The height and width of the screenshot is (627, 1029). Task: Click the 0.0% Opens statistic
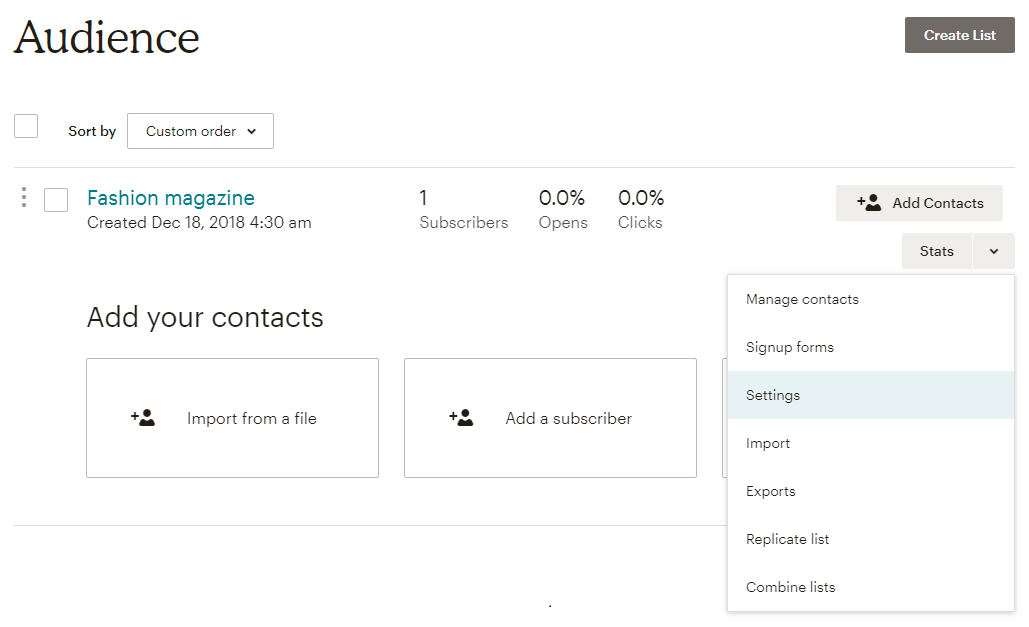562,209
